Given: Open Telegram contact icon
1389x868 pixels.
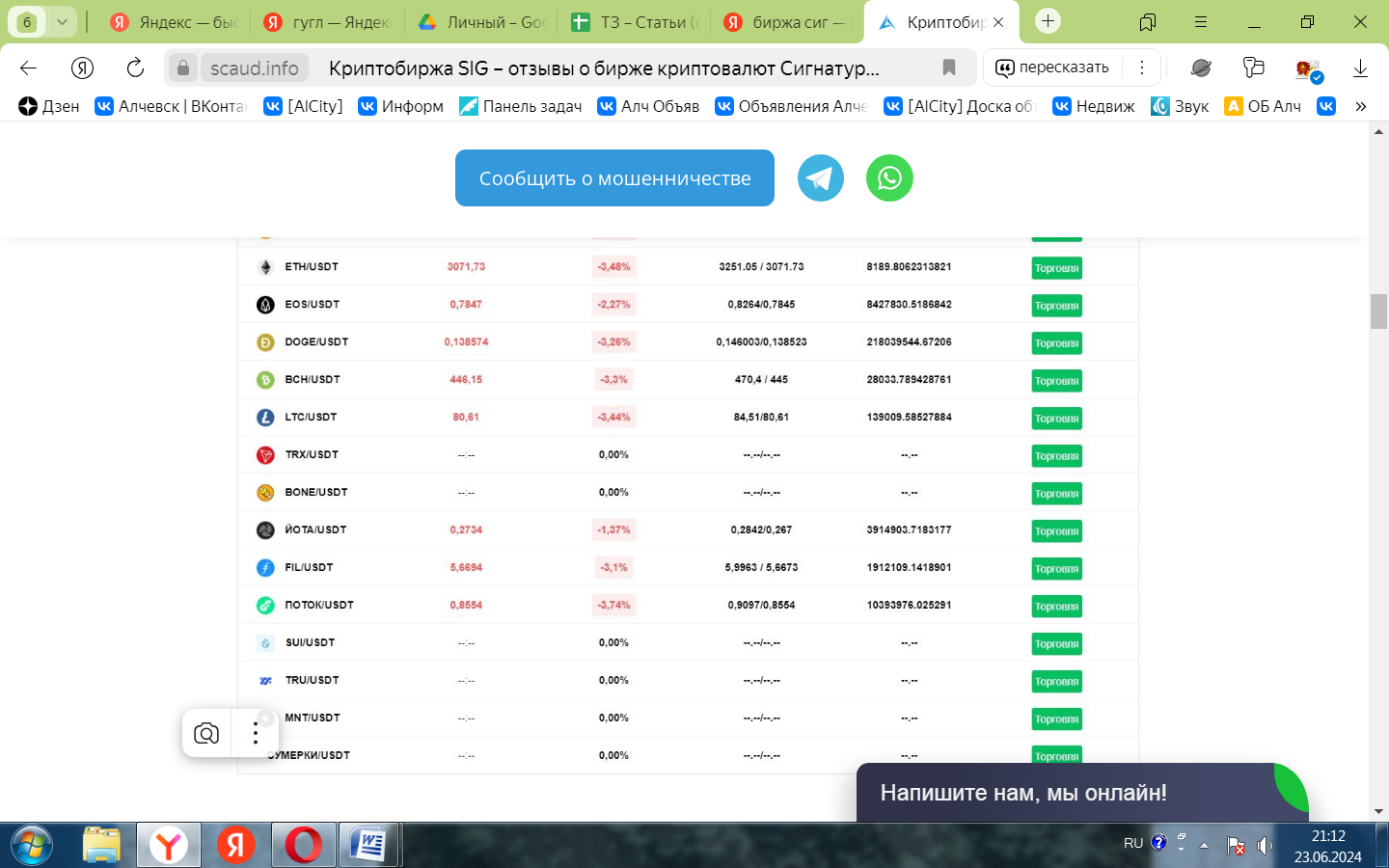Looking at the screenshot, I should tap(821, 178).
